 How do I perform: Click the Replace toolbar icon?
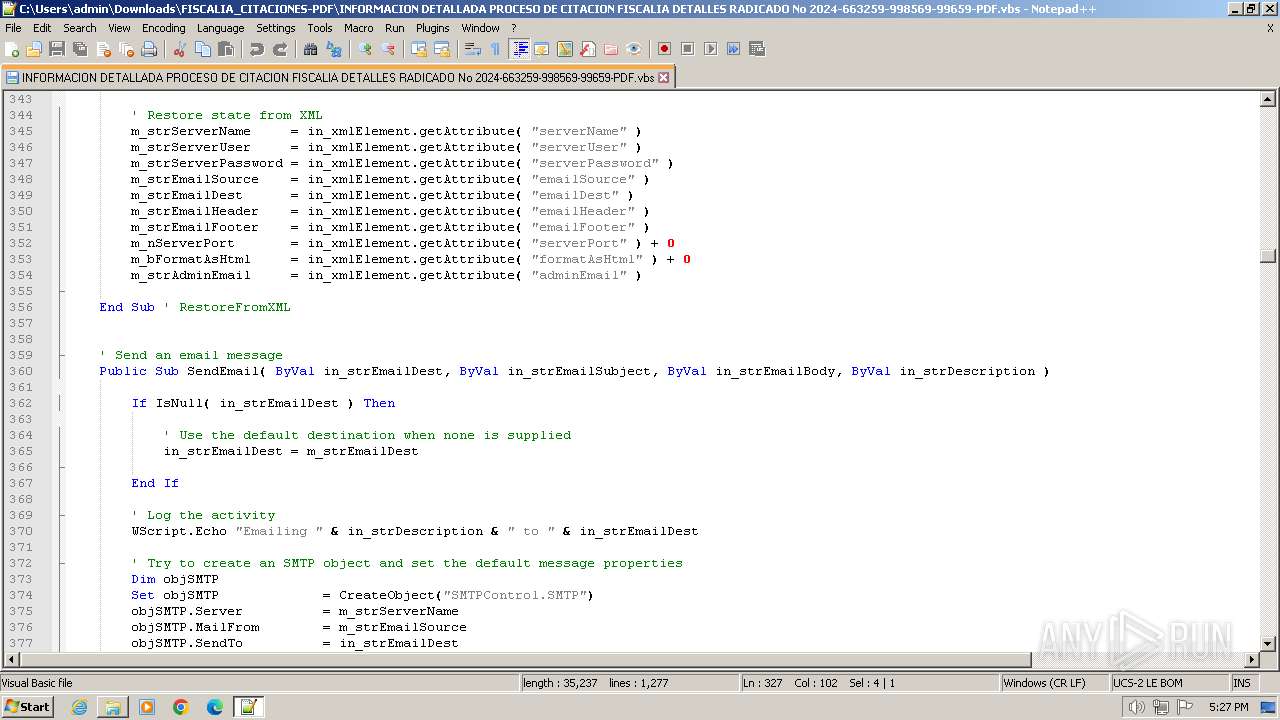point(334,49)
